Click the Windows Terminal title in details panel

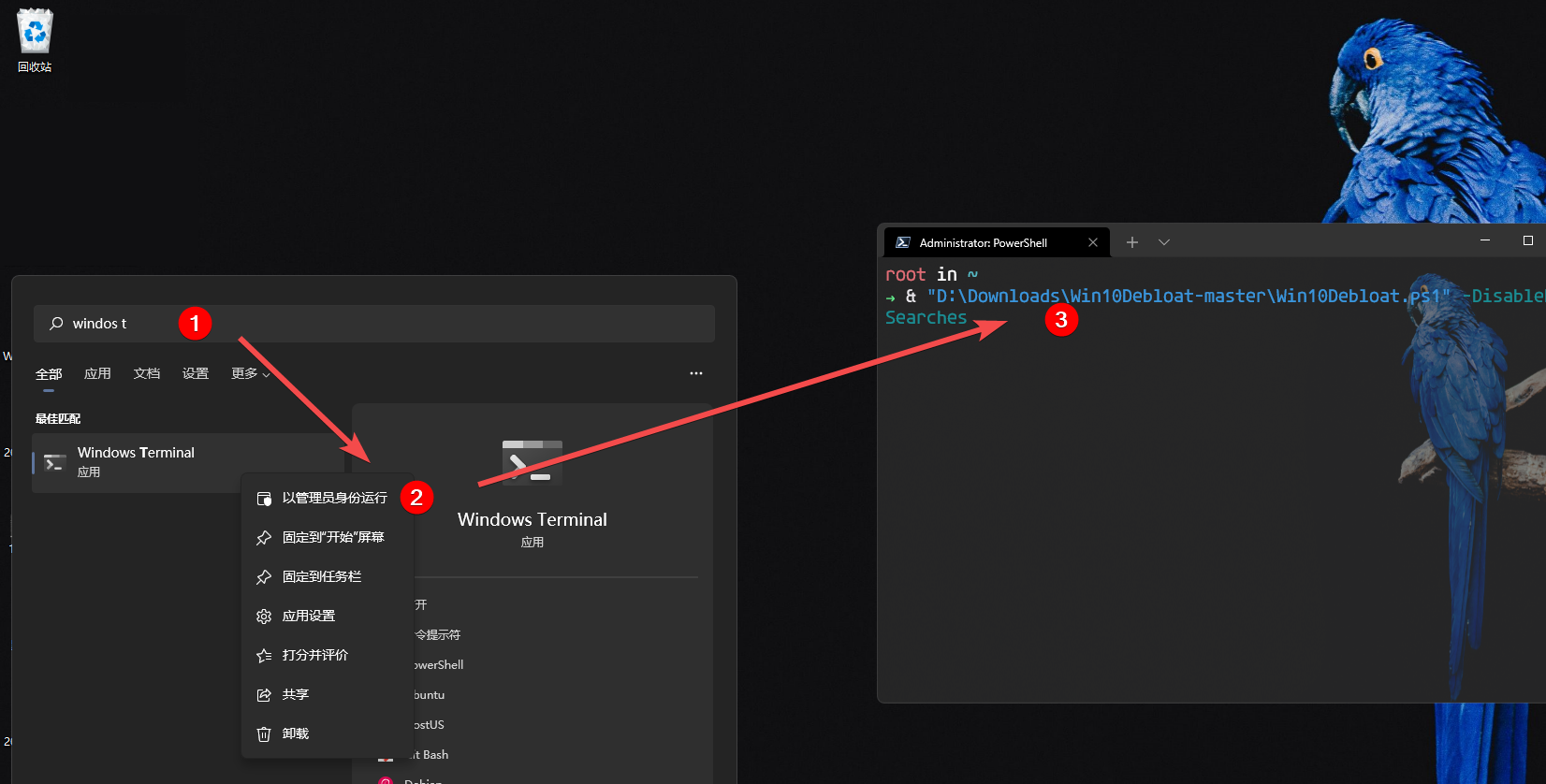[532, 520]
